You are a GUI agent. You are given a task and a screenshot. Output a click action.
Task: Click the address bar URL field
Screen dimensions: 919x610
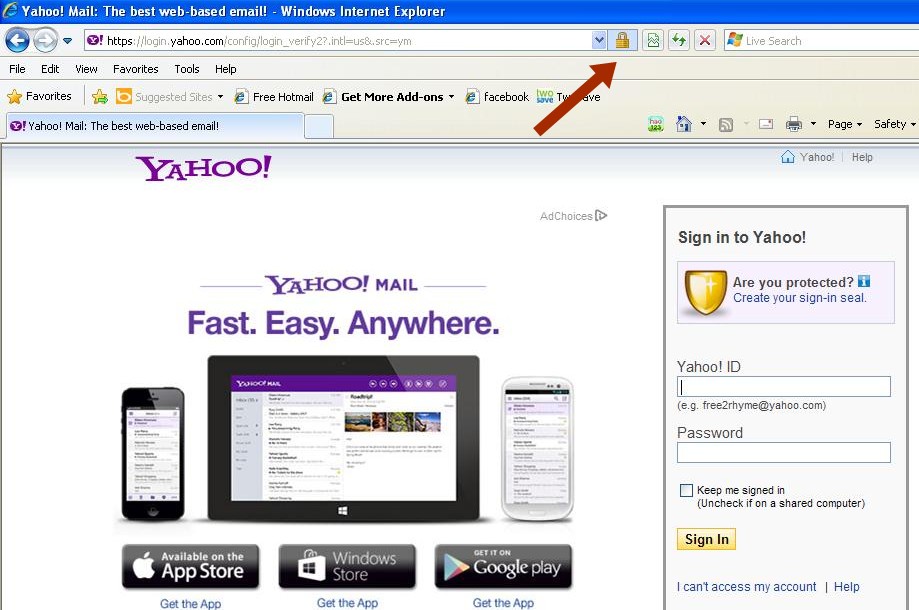pyautogui.click(x=338, y=41)
